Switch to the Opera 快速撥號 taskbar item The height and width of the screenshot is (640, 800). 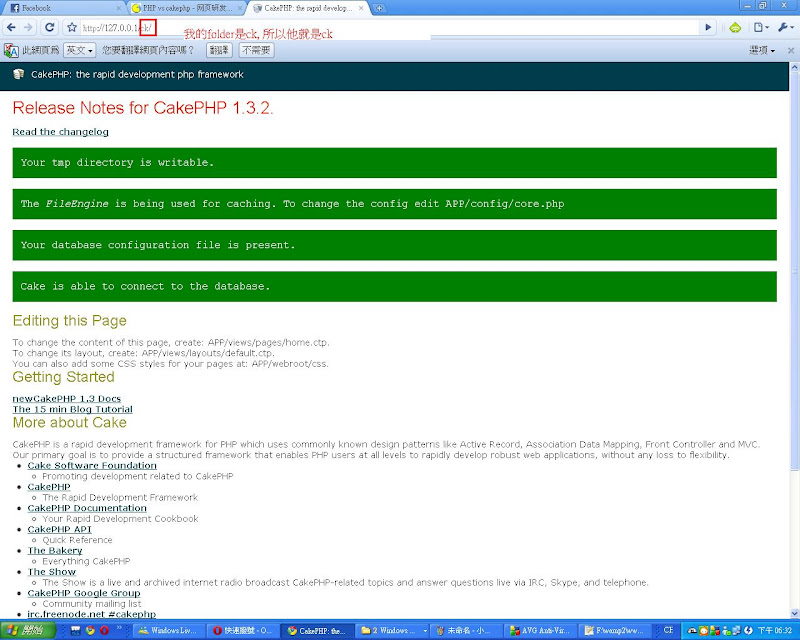[x=243, y=631]
